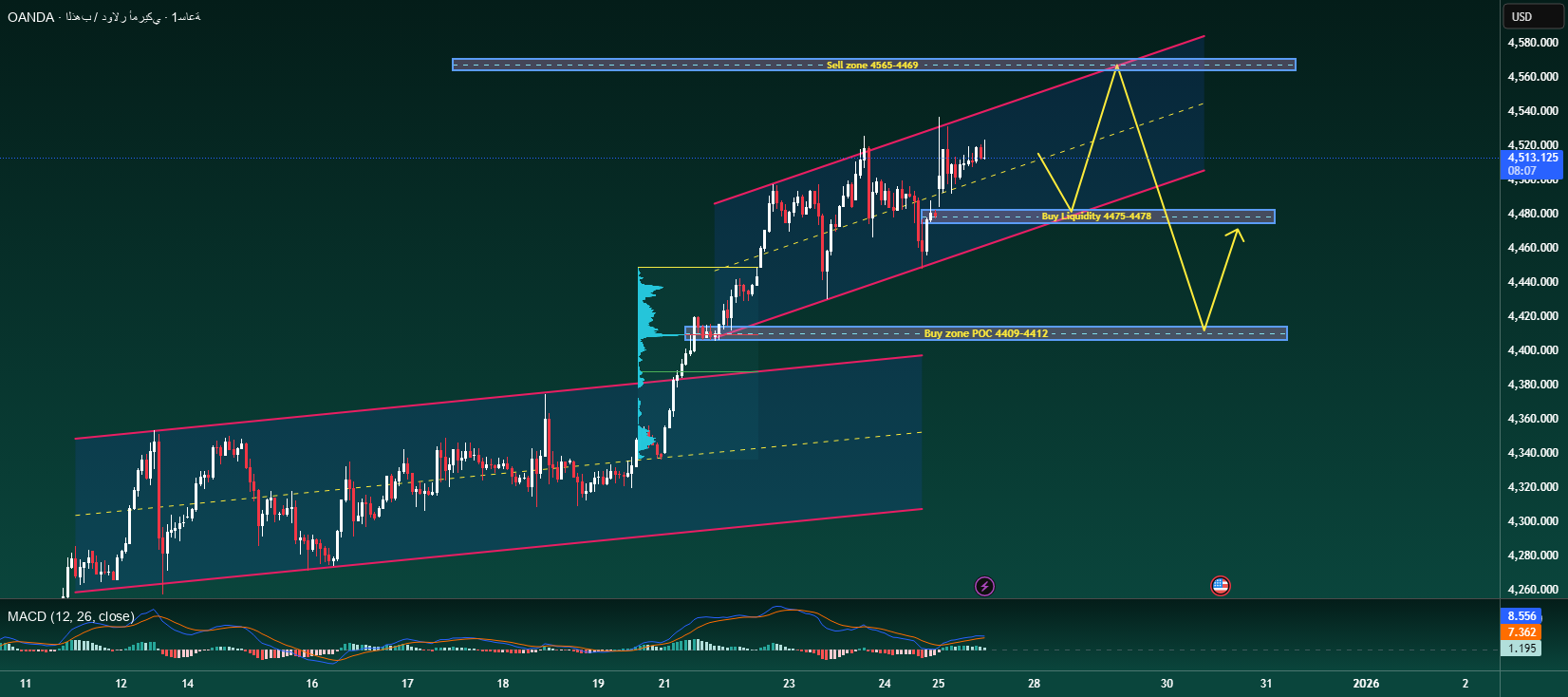
Task: Click the 4,400.000 price scale level
Action: [x=1532, y=350]
